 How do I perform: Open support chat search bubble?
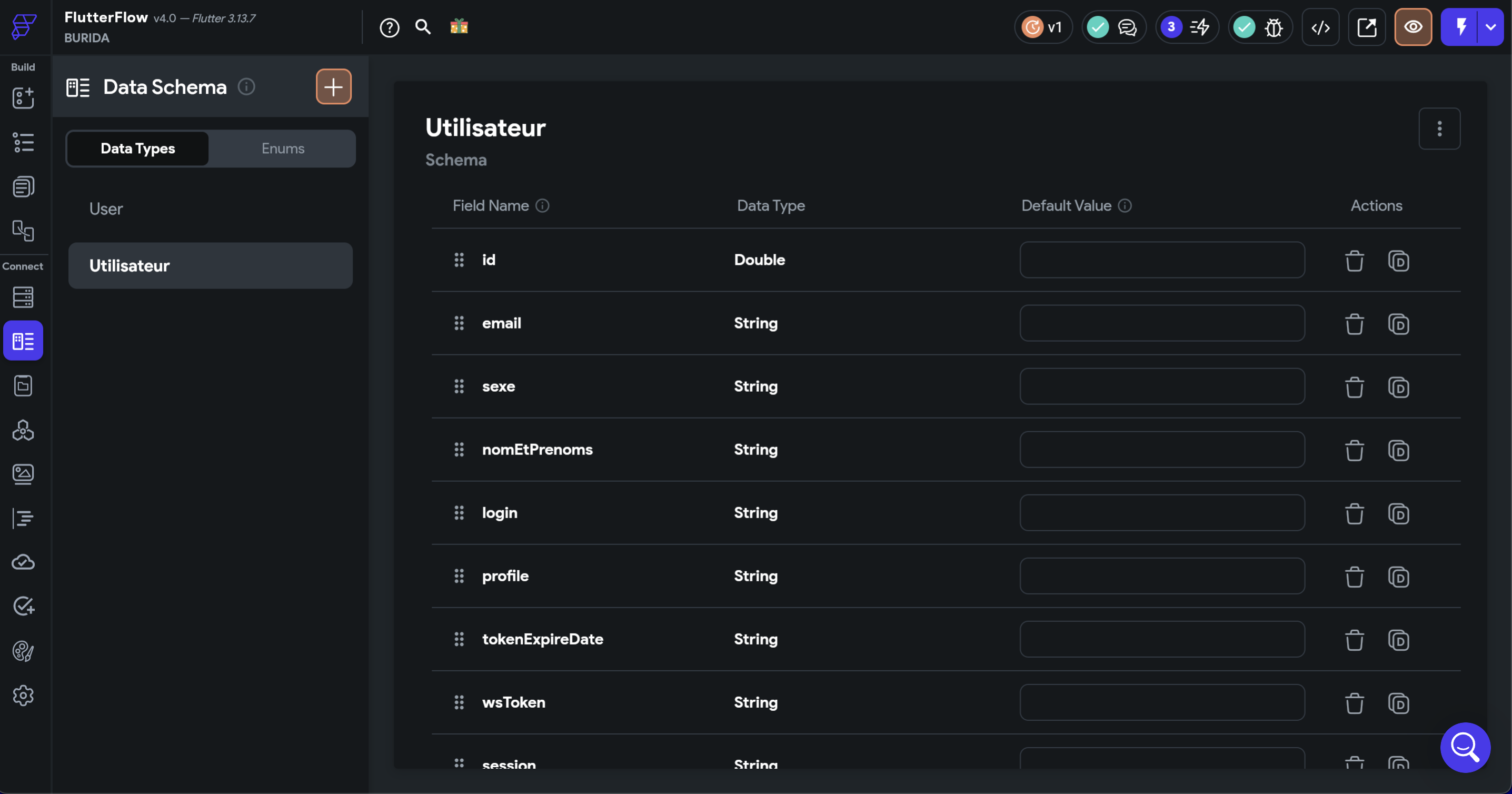(x=1465, y=748)
